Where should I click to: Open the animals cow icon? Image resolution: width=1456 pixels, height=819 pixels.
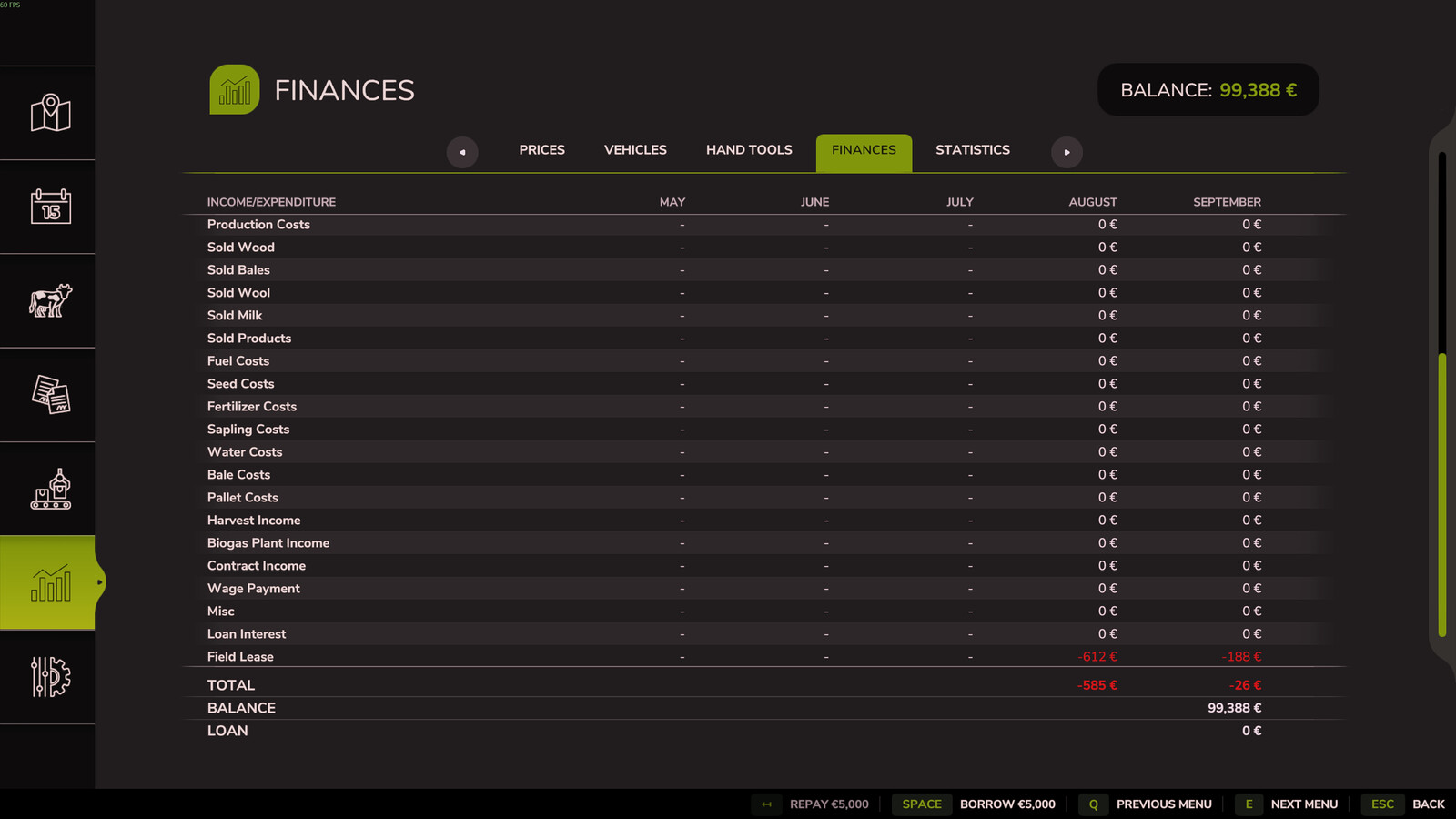click(50, 300)
